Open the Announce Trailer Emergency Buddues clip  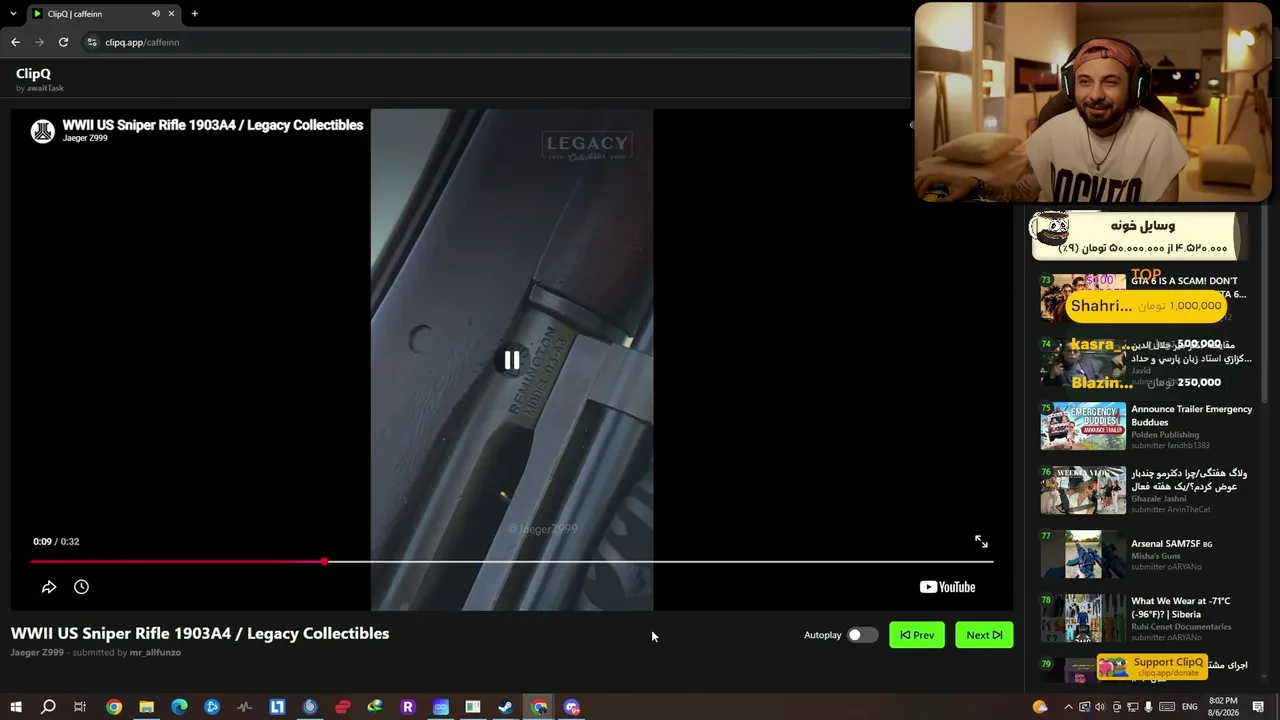tap(1191, 416)
